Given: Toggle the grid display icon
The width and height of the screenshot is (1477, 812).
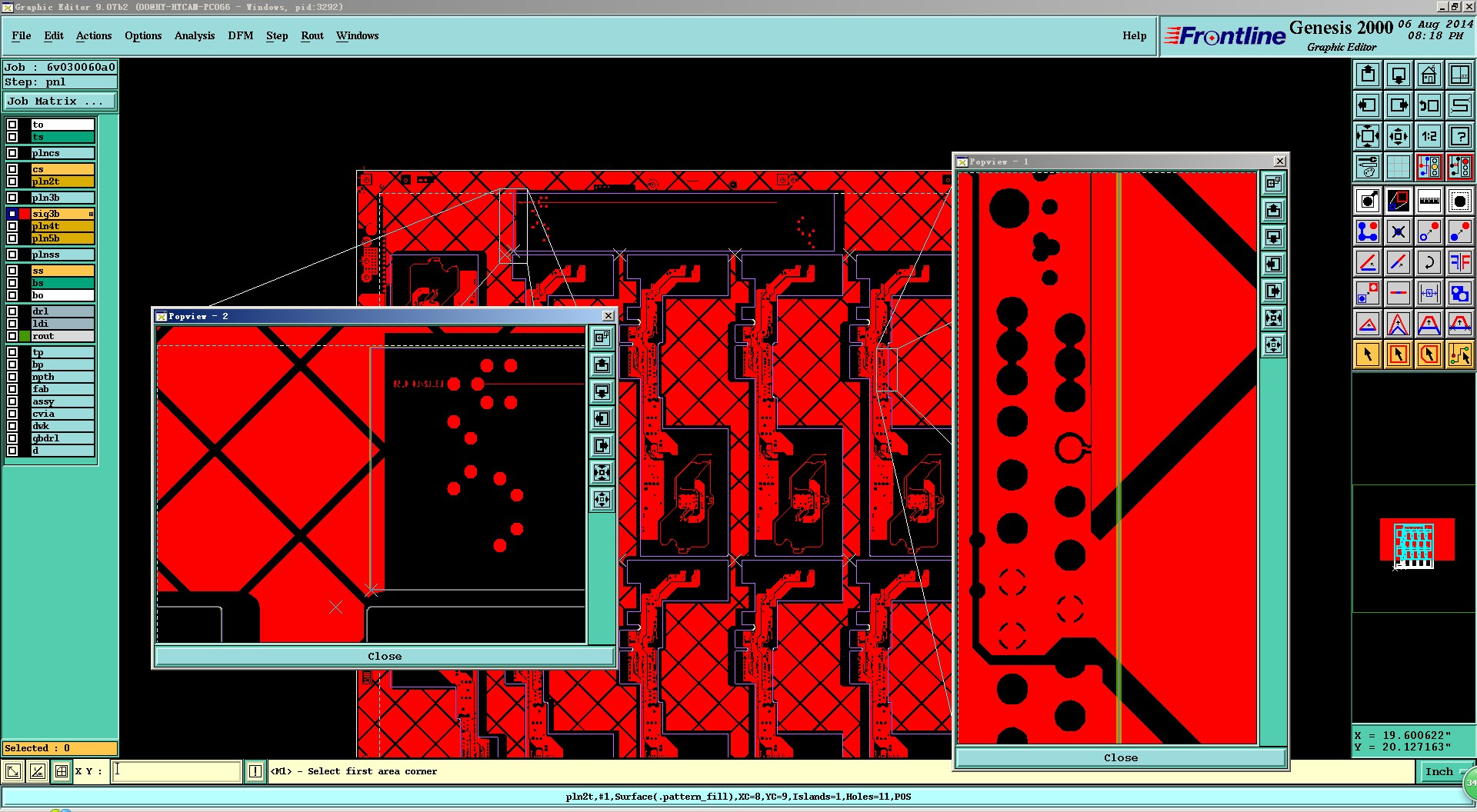Looking at the screenshot, I should pyautogui.click(x=1399, y=167).
